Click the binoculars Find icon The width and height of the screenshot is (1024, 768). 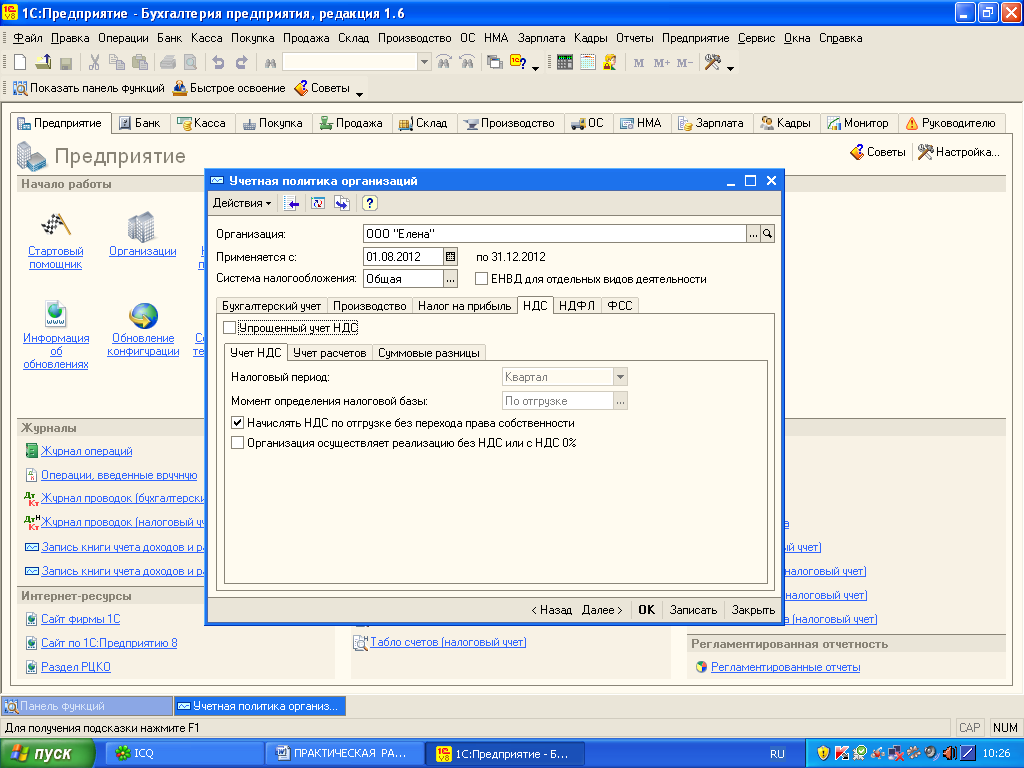point(270,63)
